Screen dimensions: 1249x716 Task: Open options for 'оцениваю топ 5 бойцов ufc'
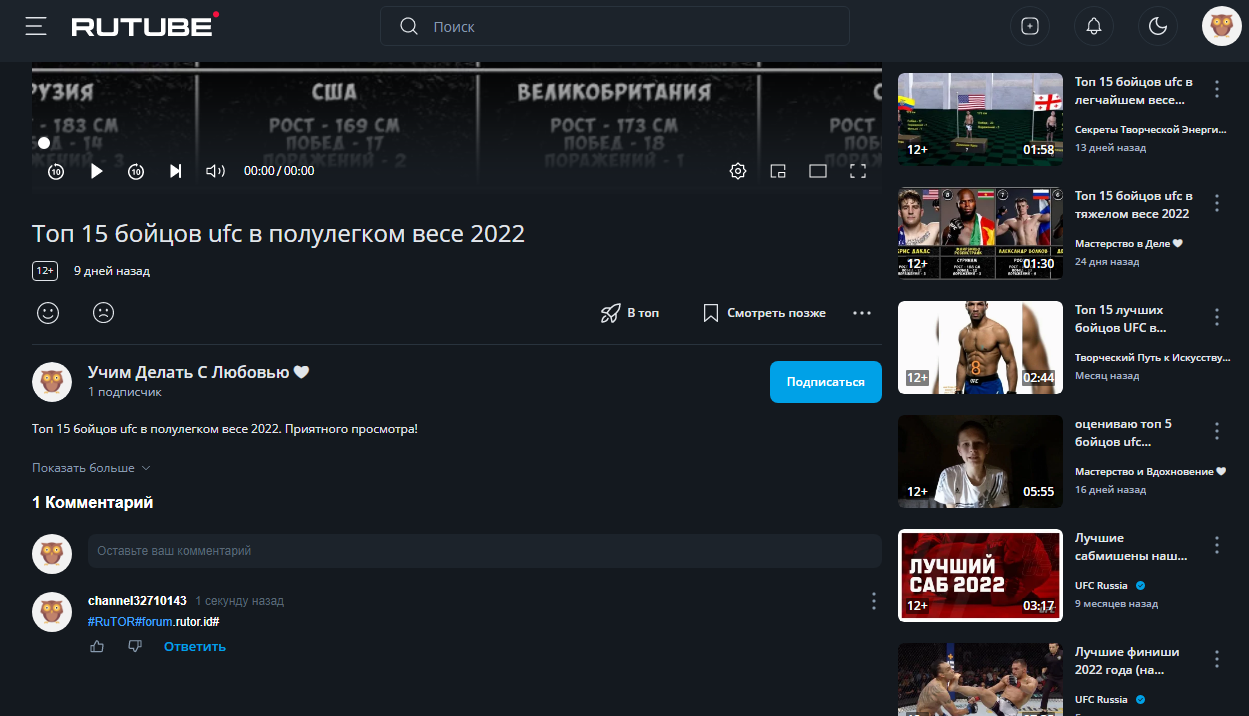1217,431
